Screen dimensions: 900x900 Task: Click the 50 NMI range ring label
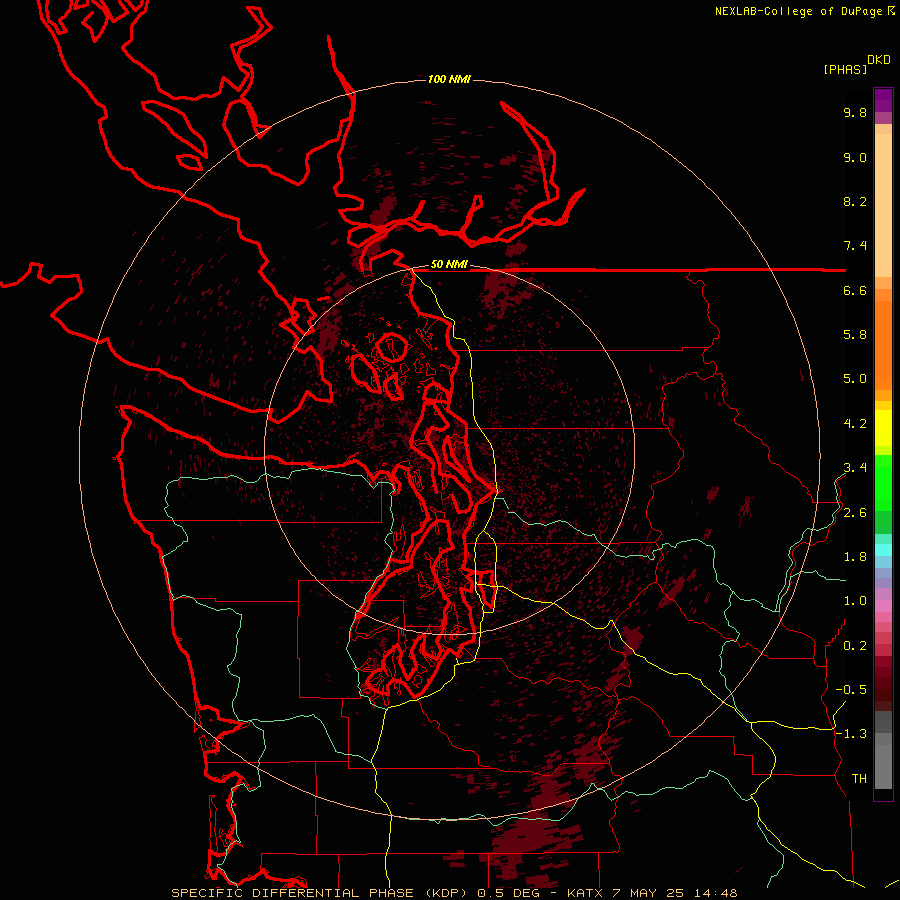coord(449,265)
